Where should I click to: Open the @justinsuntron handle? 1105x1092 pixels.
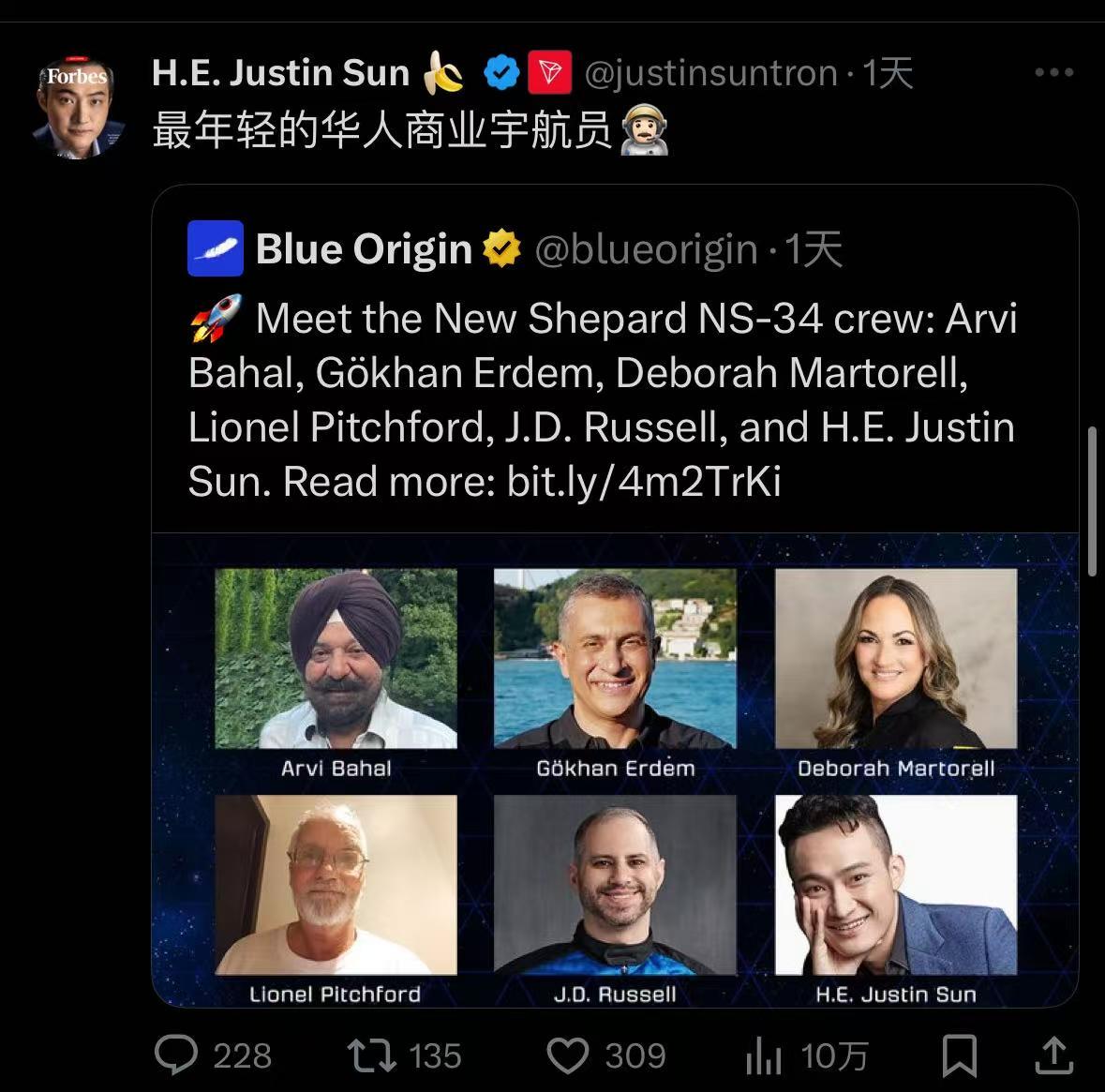[711, 73]
